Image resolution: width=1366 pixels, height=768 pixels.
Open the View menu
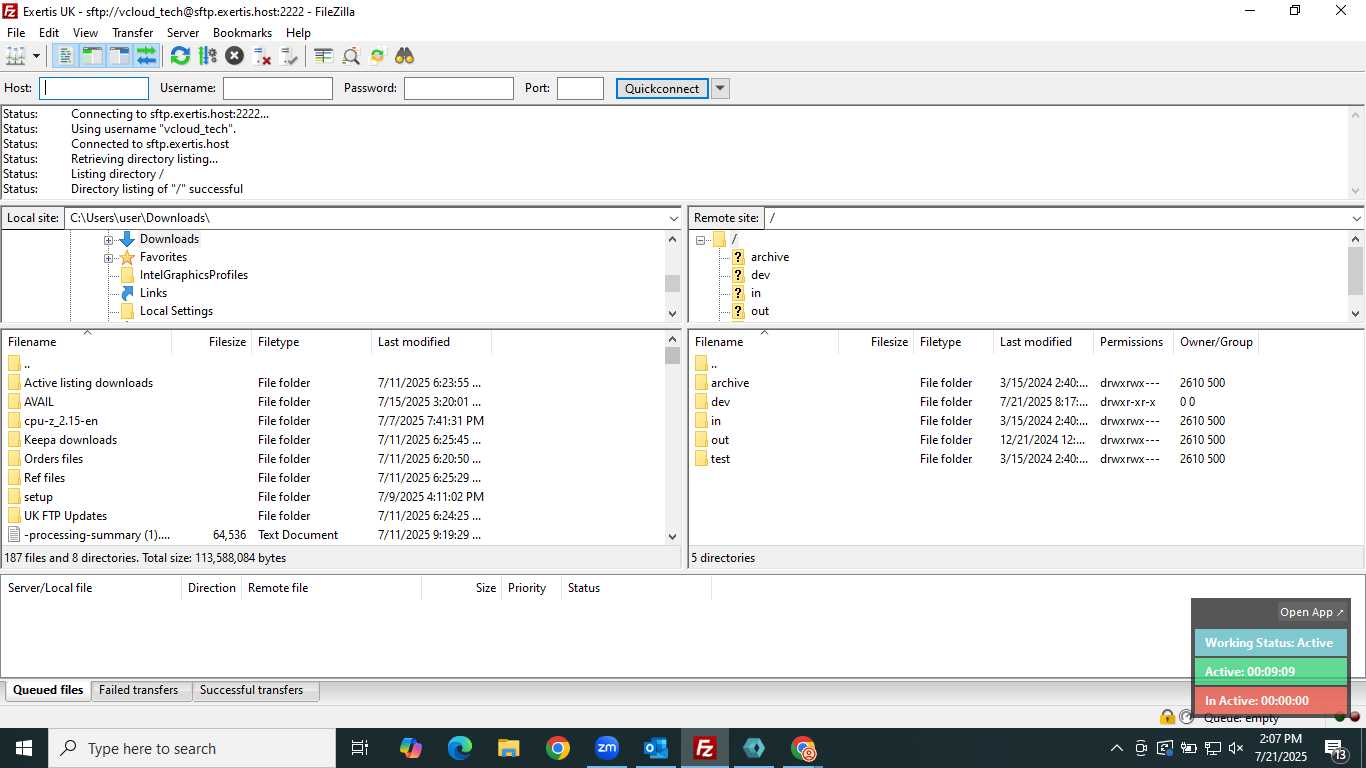point(85,33)
